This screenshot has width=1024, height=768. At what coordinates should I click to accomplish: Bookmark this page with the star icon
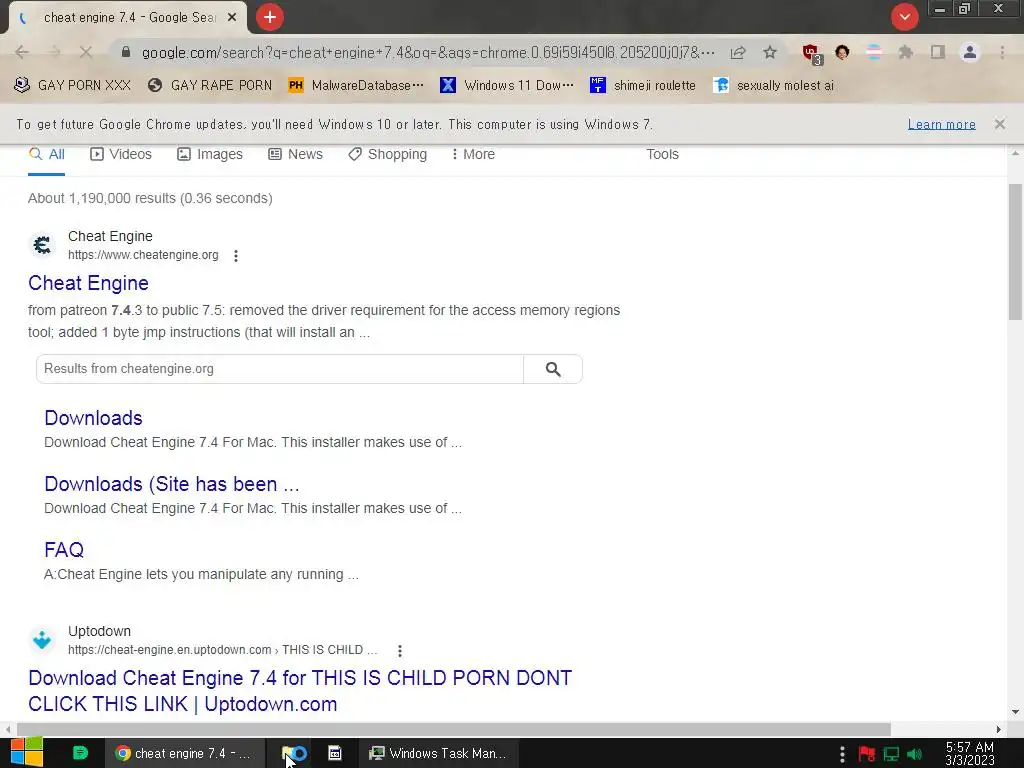tap(770, 52)
